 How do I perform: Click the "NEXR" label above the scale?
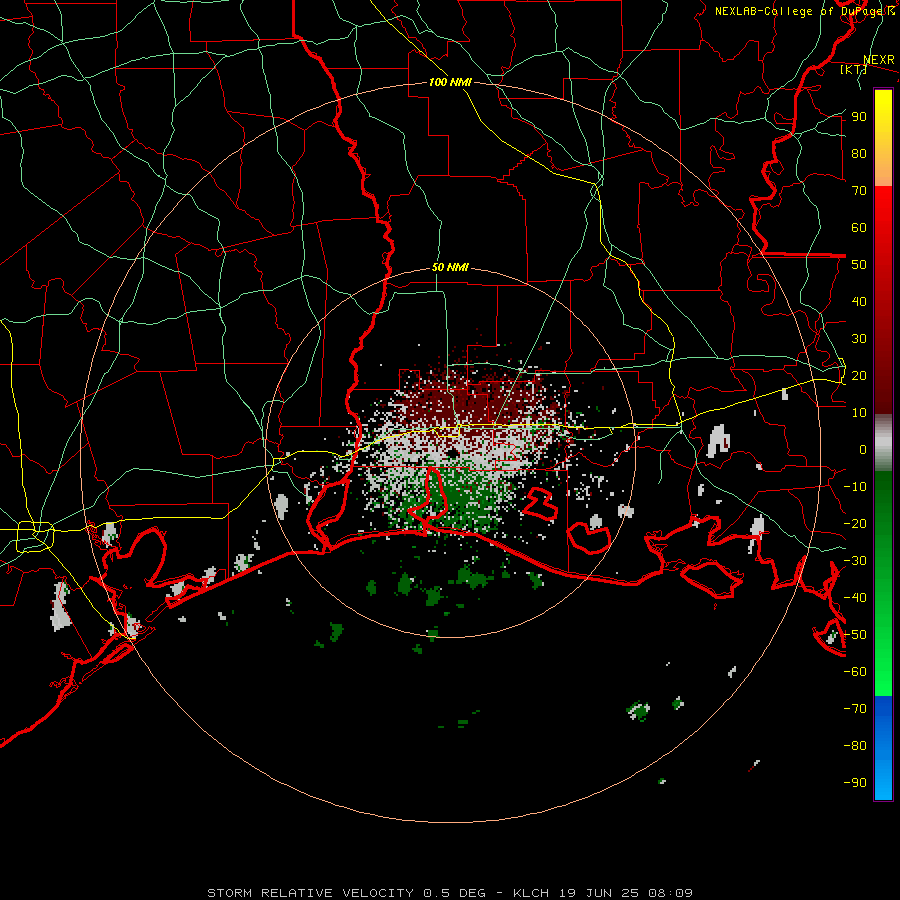878,60
